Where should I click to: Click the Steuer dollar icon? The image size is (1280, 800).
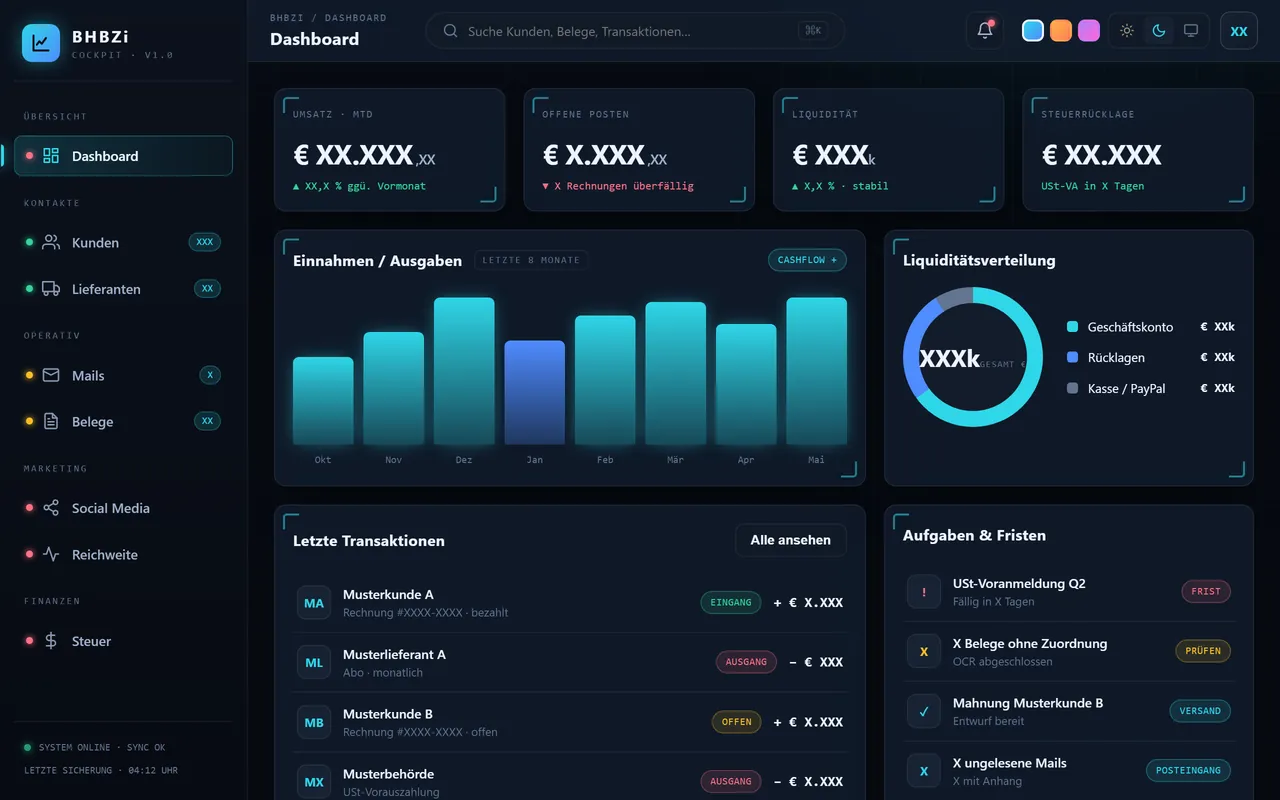51,641
